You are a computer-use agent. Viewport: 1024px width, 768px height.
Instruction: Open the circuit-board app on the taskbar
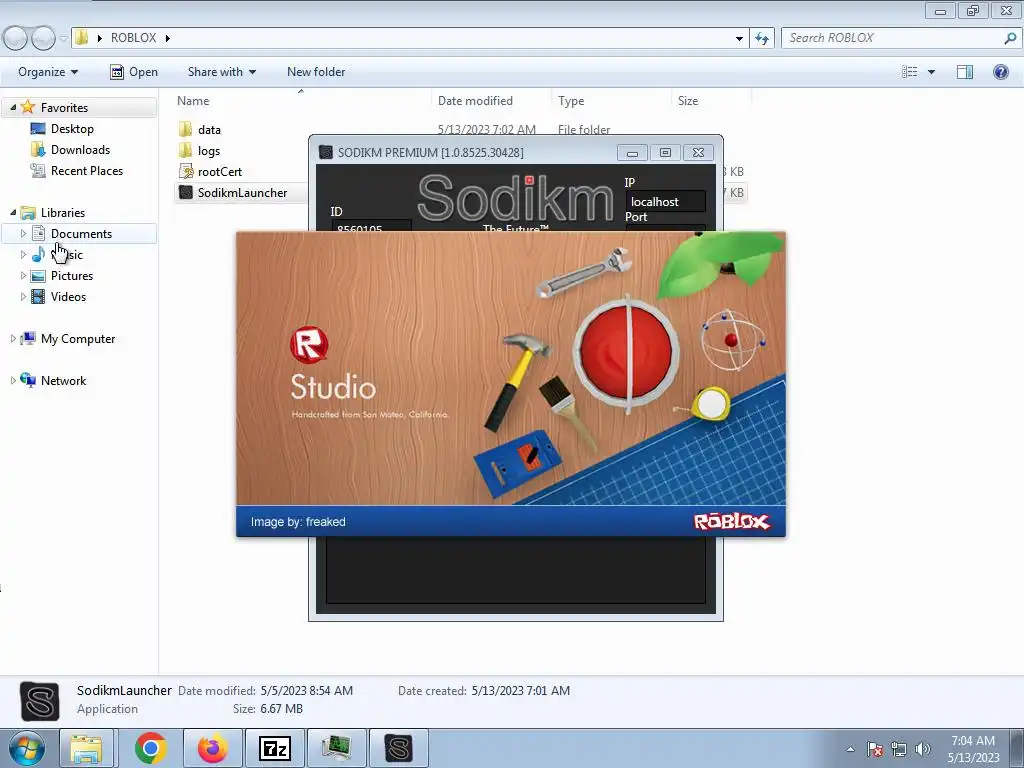336,748
